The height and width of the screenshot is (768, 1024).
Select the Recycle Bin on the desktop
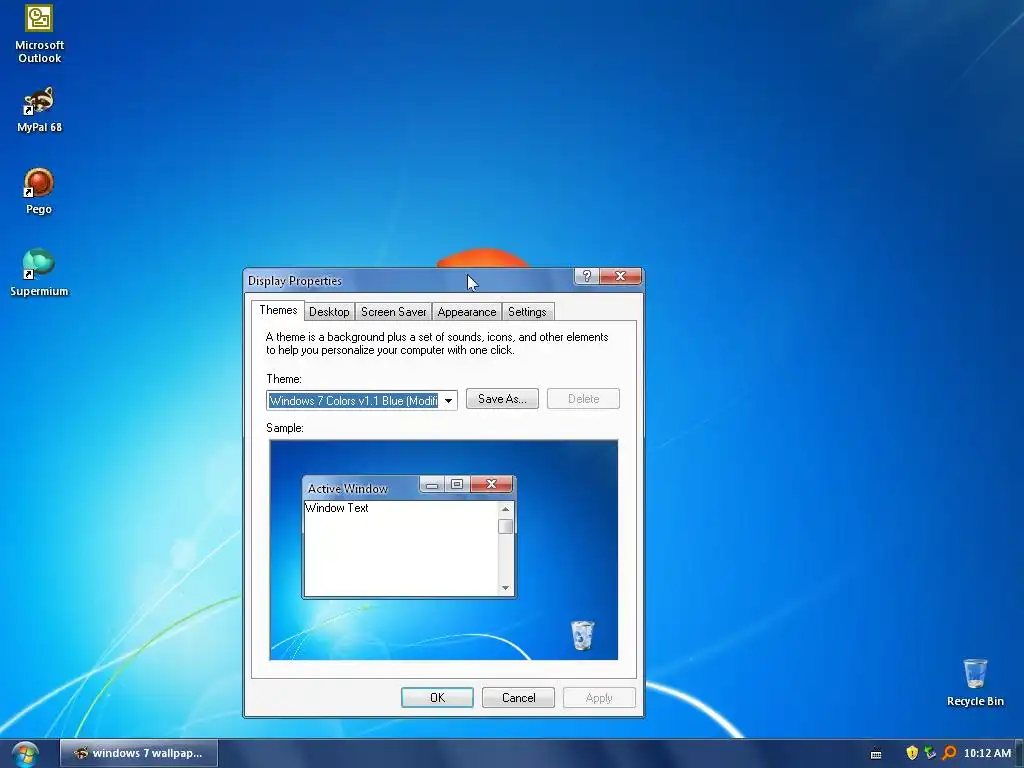coord(975,682)
